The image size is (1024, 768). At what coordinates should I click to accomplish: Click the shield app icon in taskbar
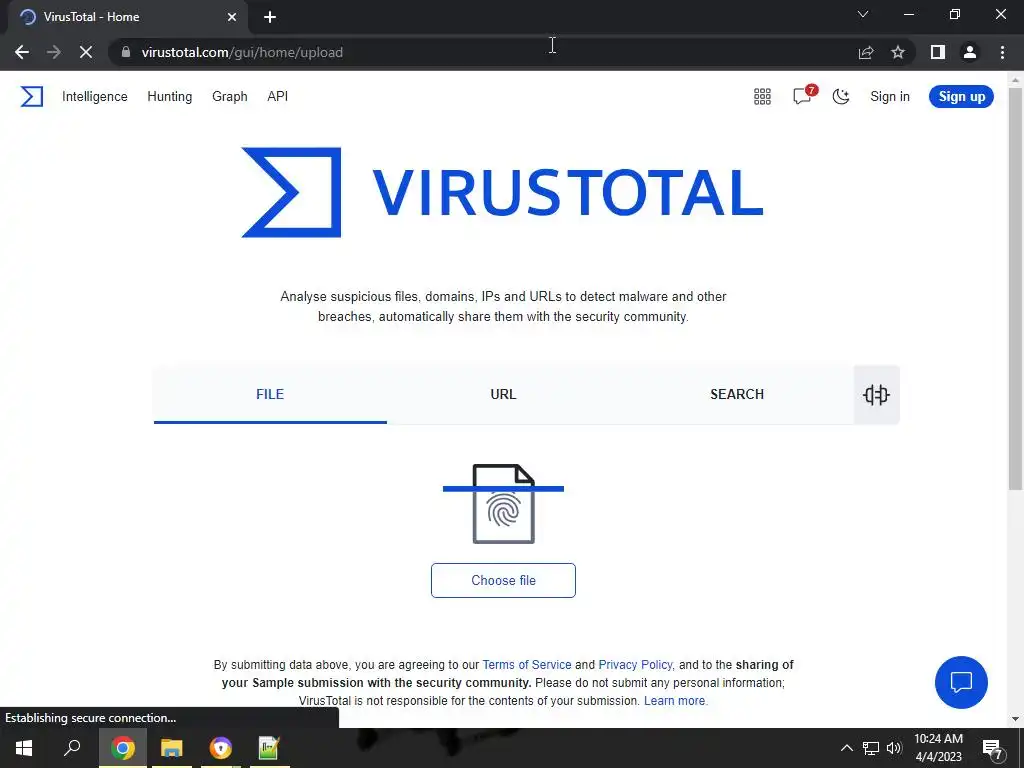point(221,748)
